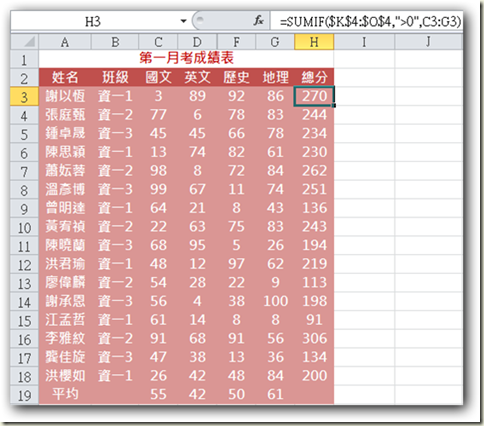484x426 pixels.
Task: Click class cell 資一3 in row 5
Action: coord(115,134)
